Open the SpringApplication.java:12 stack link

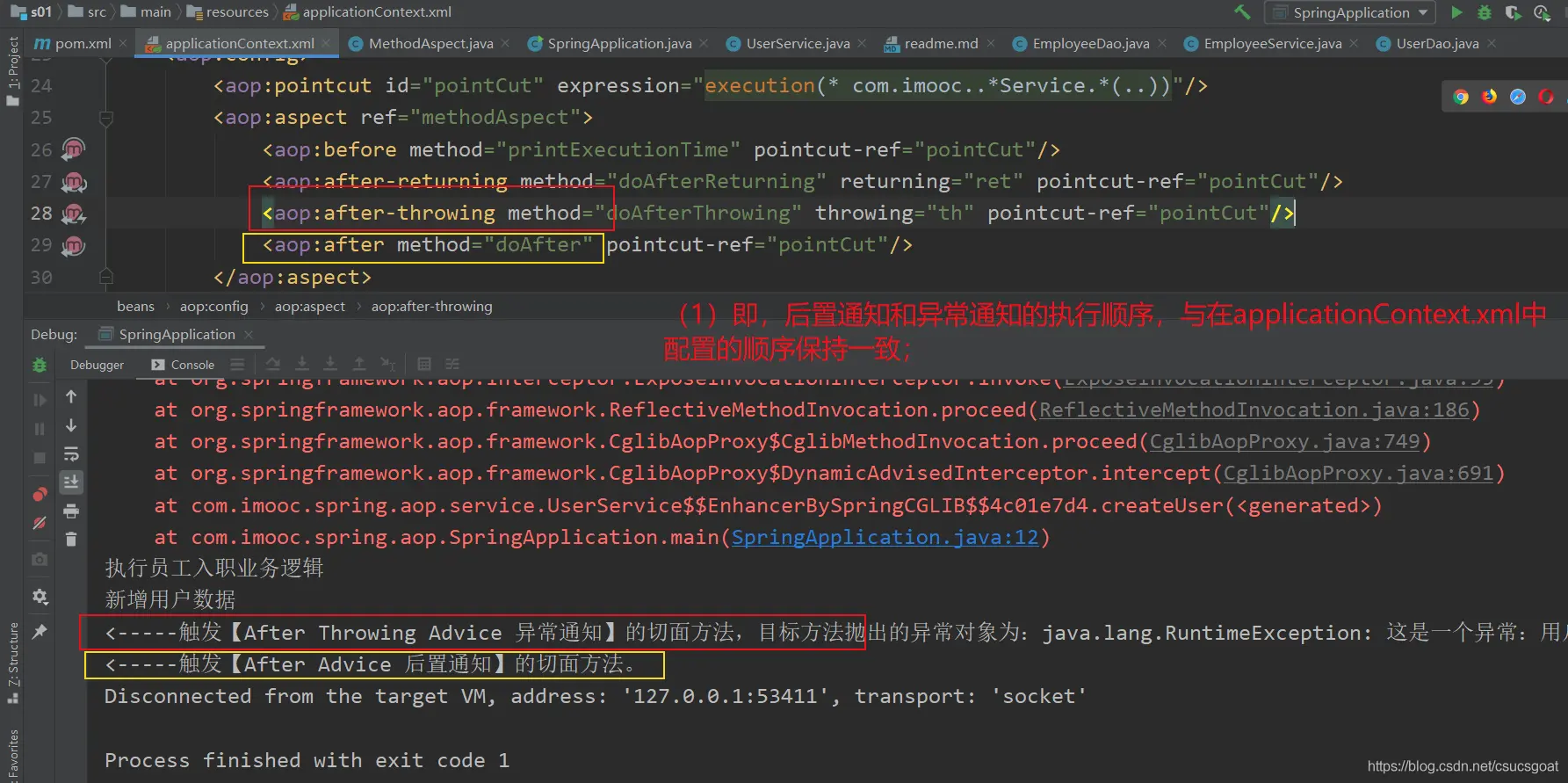click(x=885, y=538)
